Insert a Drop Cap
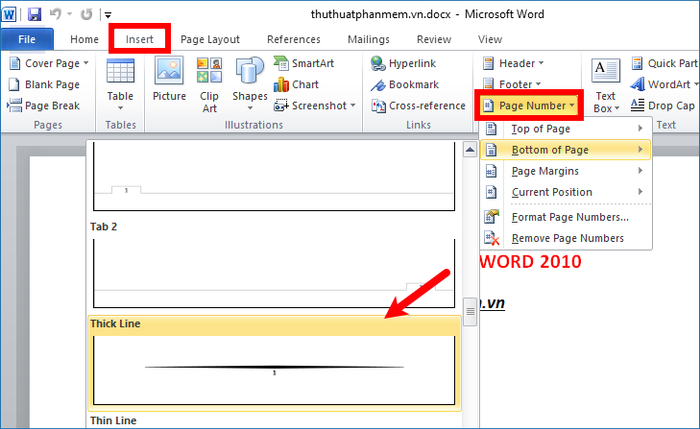Image resolution: width=700 pixels, height=429 pixels. pyautogui.click(x=663, y=106)
